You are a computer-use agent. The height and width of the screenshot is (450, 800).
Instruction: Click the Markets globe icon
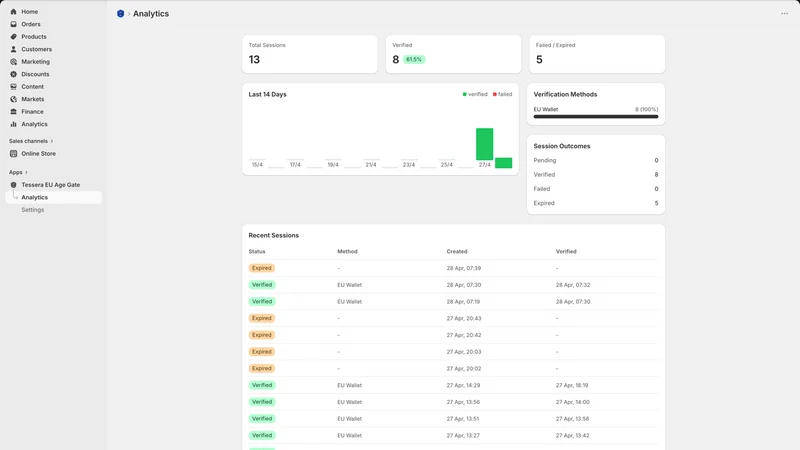pyautogui.click(x=13, y=99)
